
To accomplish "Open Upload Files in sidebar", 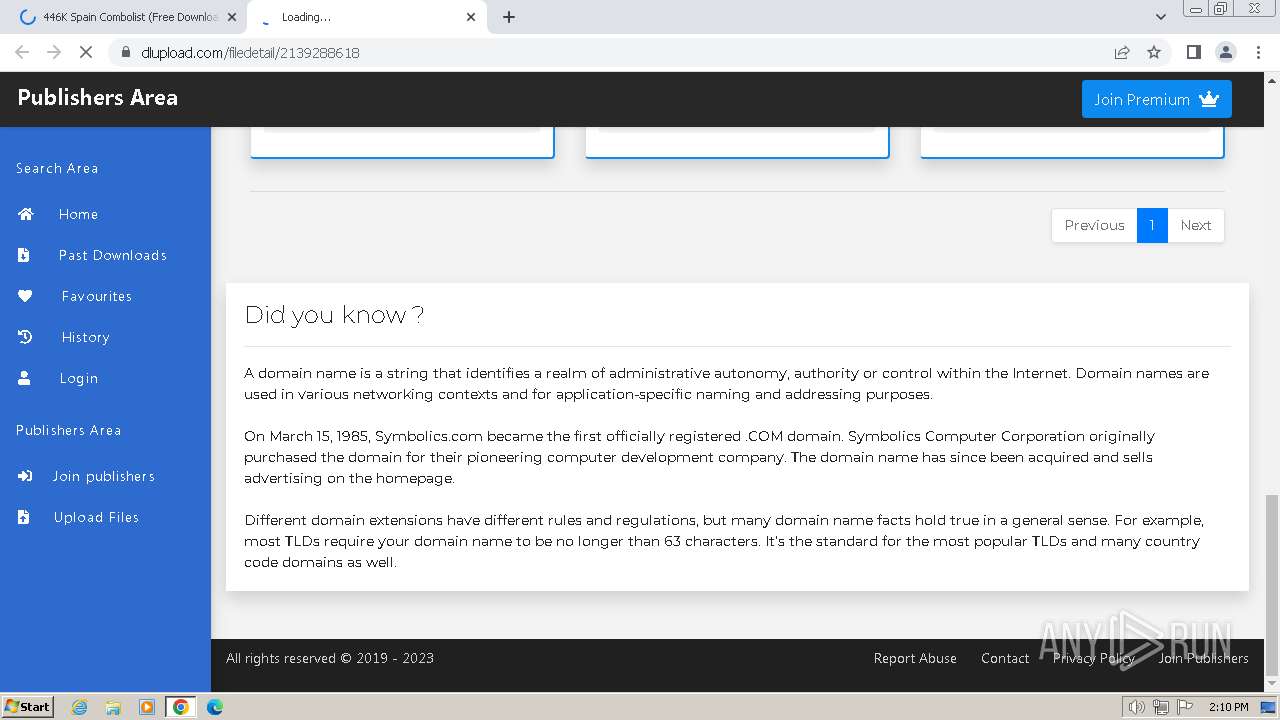I will [96, 517].
